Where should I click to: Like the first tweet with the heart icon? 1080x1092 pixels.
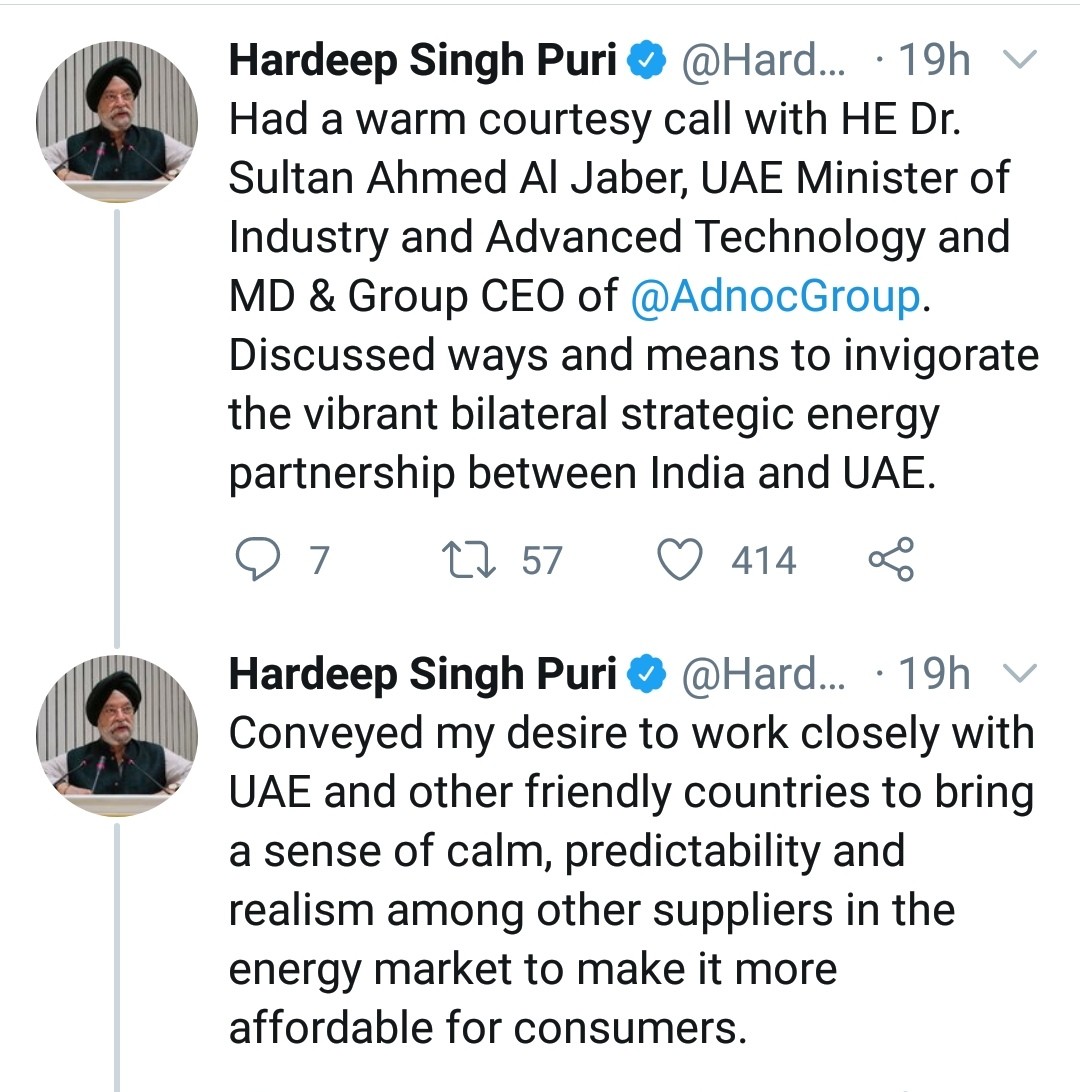tap(681, 559)
